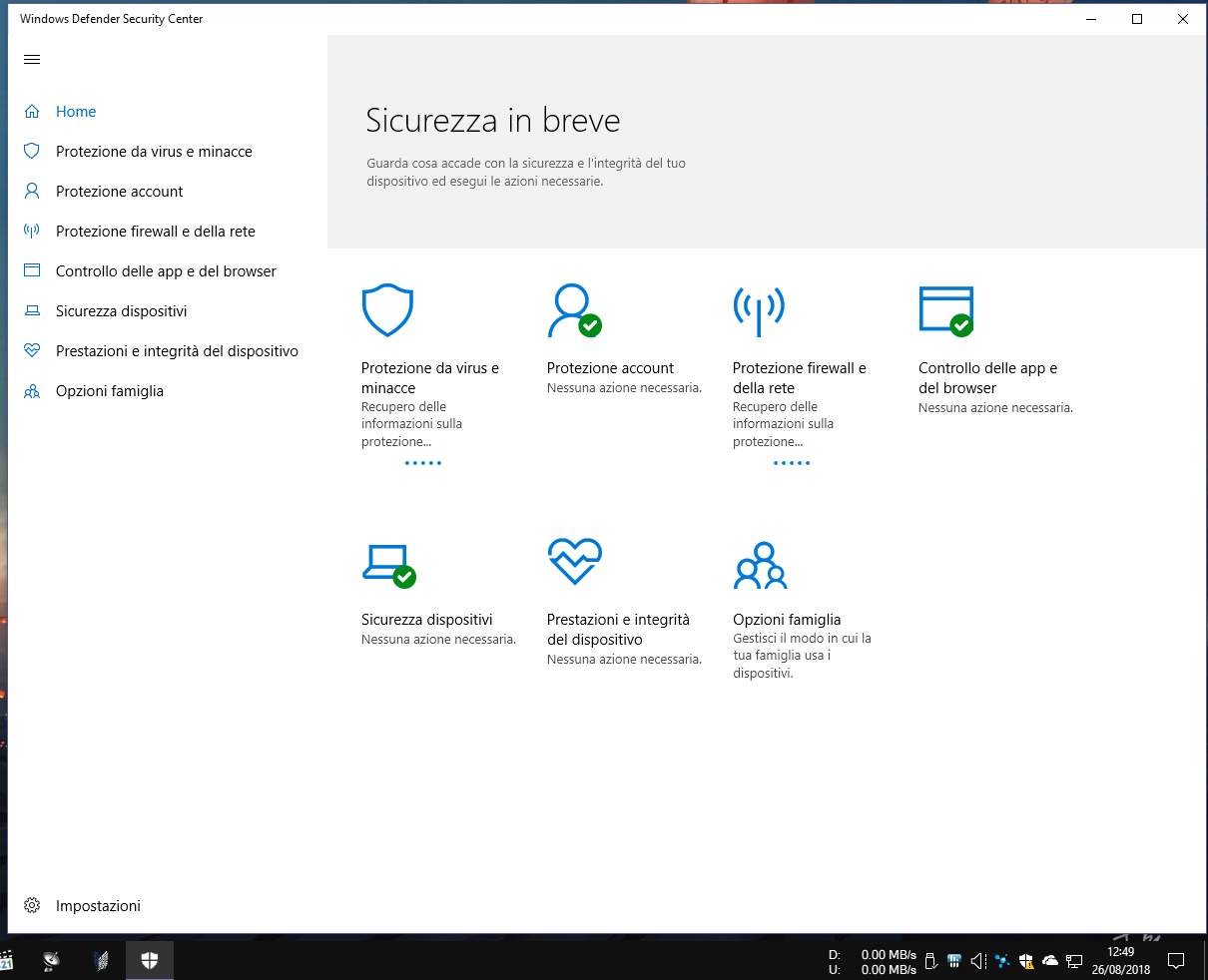
Task: Click the blue molecule-shaped tray icon
Action: point(1002,961)
